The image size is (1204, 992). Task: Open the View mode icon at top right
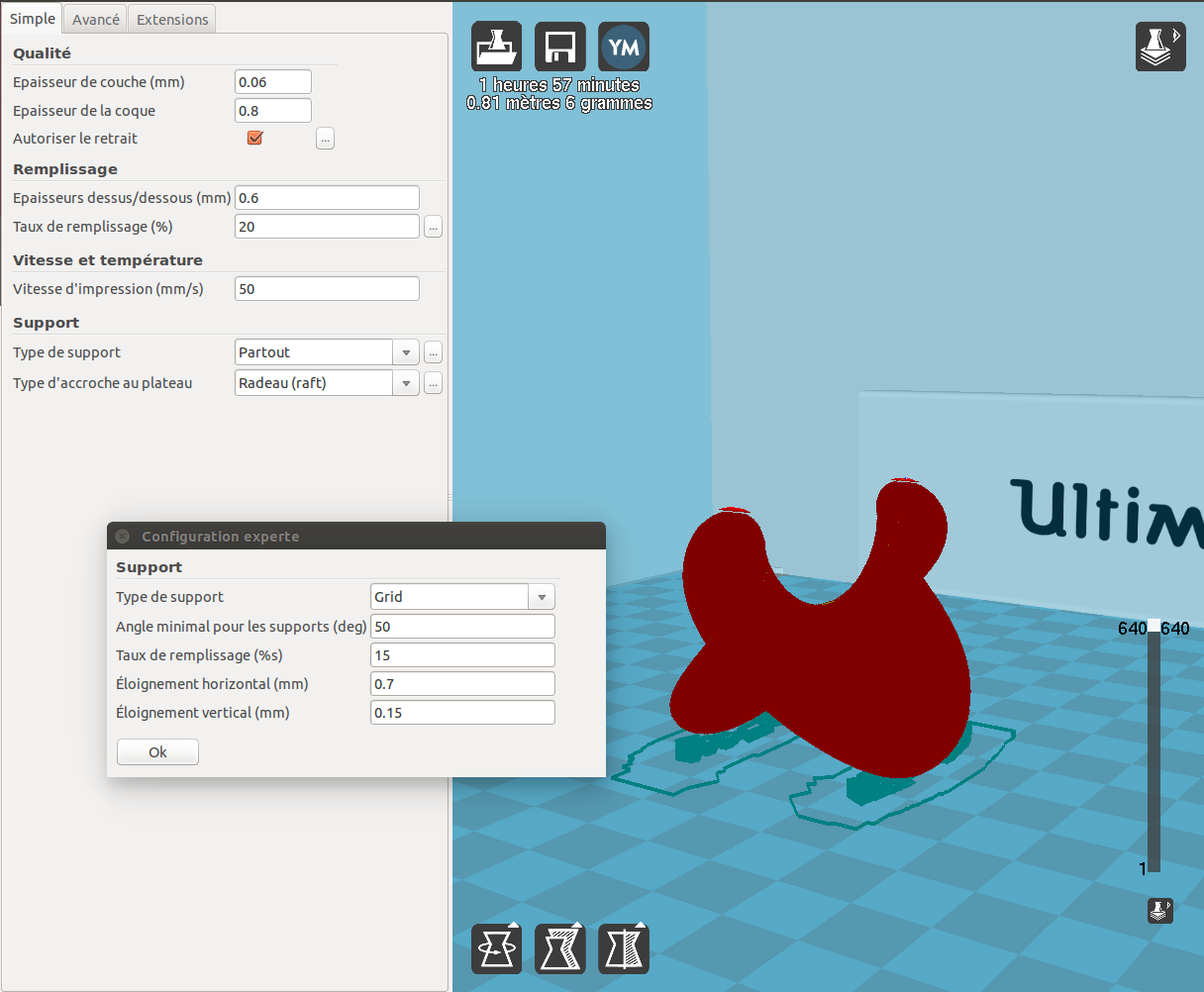pyautogui.click(x=1160, y=48)
